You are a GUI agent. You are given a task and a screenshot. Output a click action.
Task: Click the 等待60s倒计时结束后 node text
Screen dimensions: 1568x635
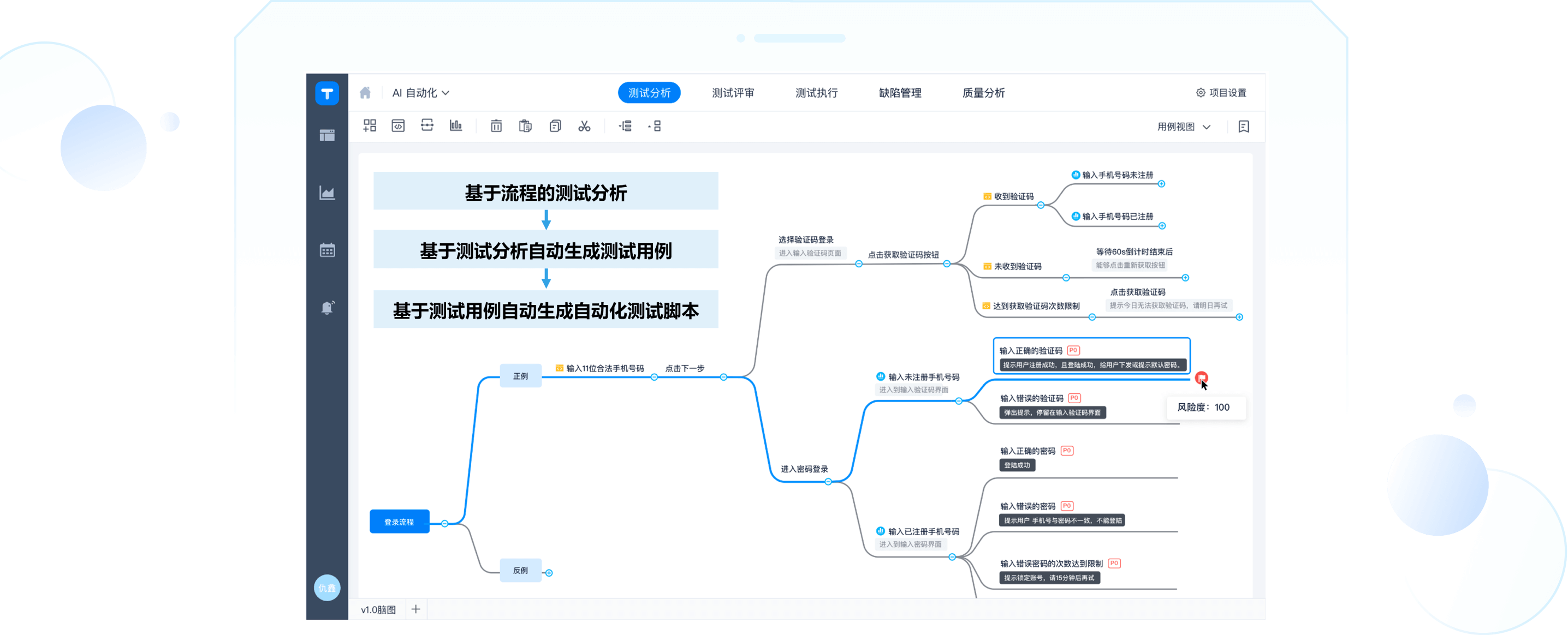[x=1134, y=251]
